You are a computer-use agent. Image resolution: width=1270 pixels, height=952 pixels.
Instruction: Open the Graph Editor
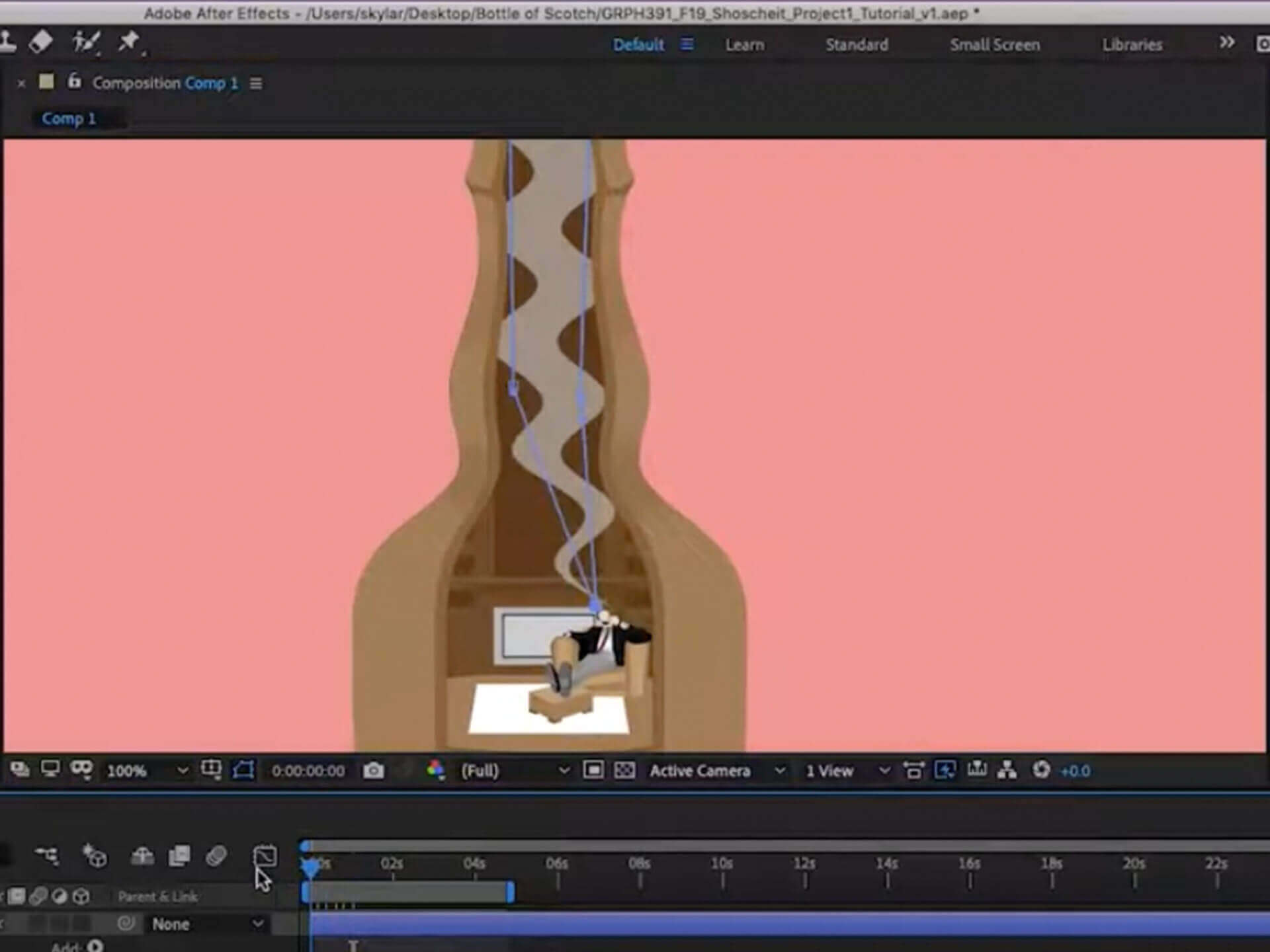(x=265, y=857)
